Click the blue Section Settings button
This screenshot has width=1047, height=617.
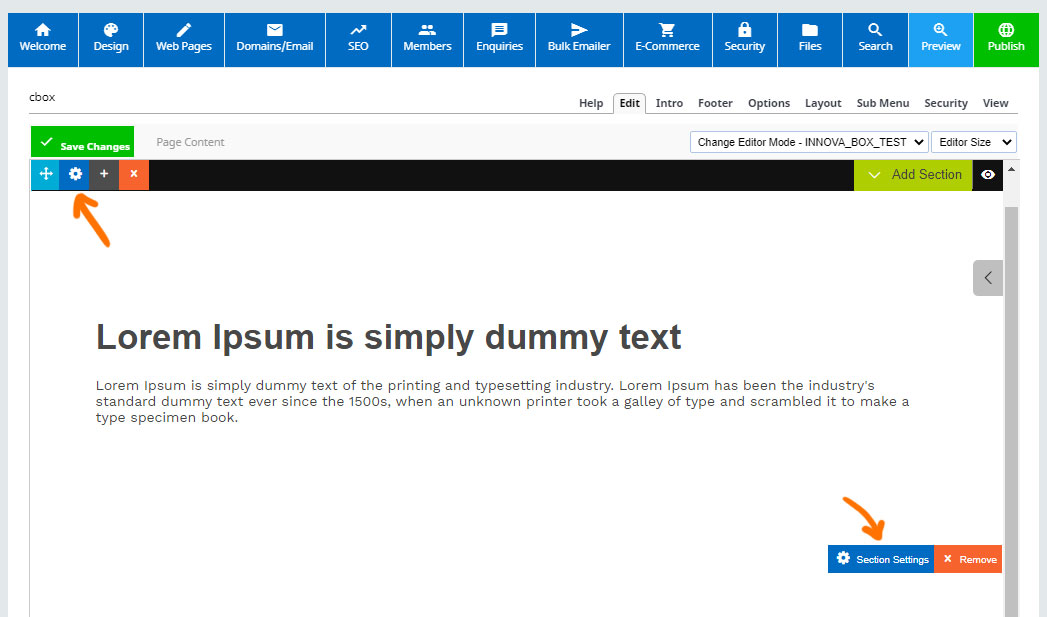[x=881, y=559]
